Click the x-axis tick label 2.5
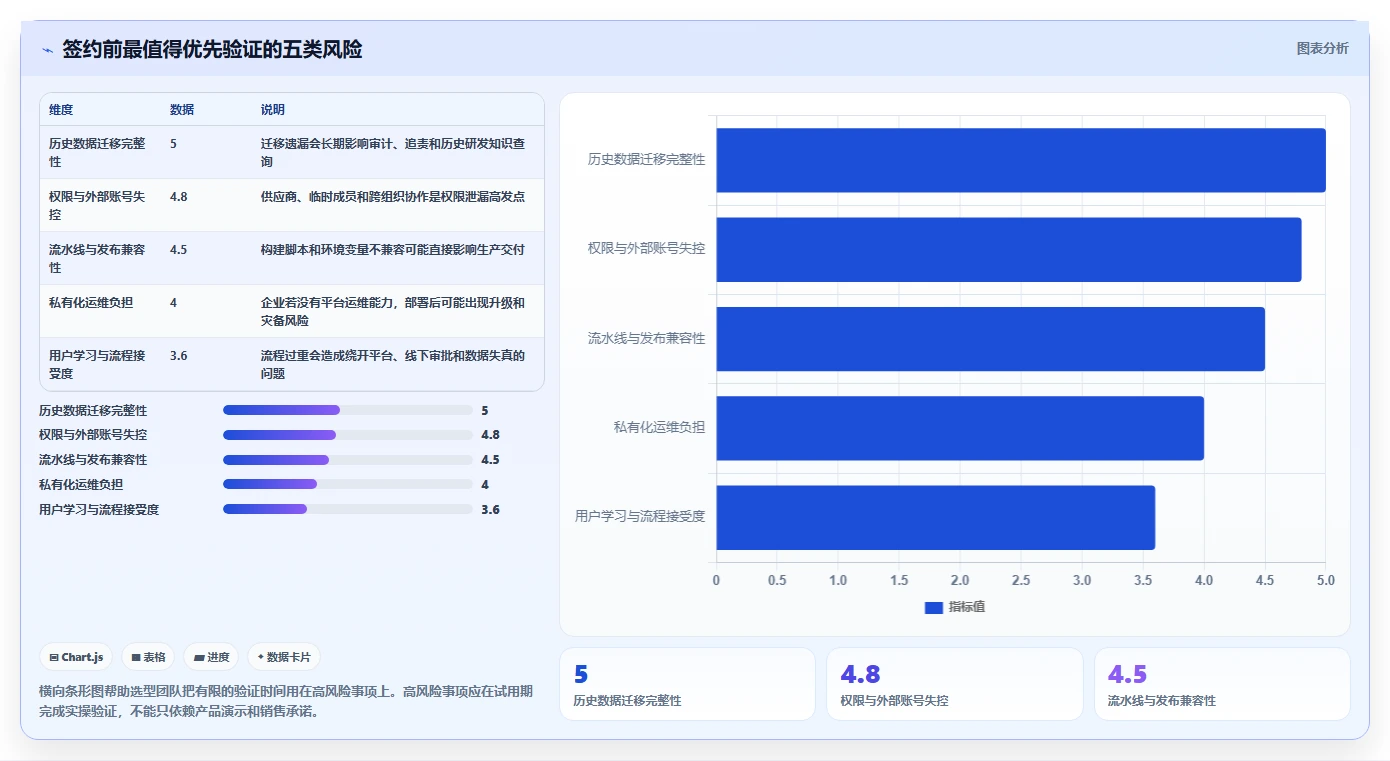1390x761 pixels. (x=1021, y=580)
